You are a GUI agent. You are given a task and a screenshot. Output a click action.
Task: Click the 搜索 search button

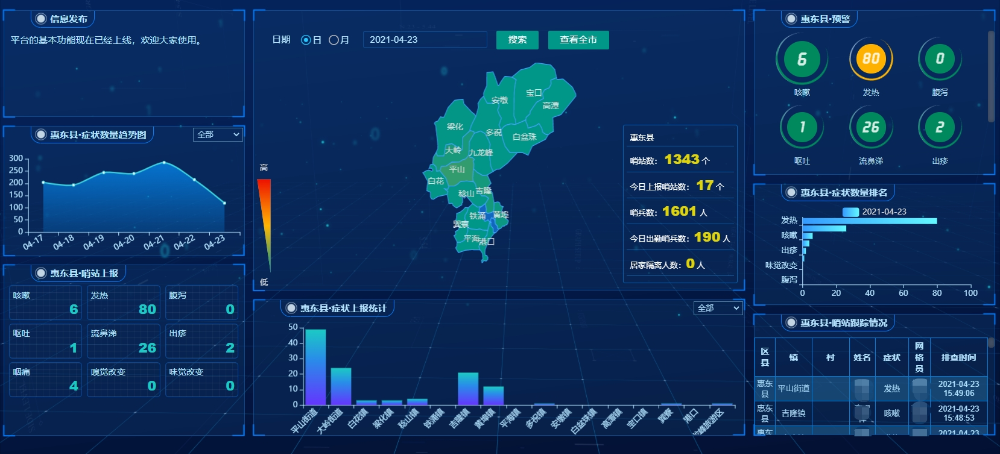tap(517, 40)
